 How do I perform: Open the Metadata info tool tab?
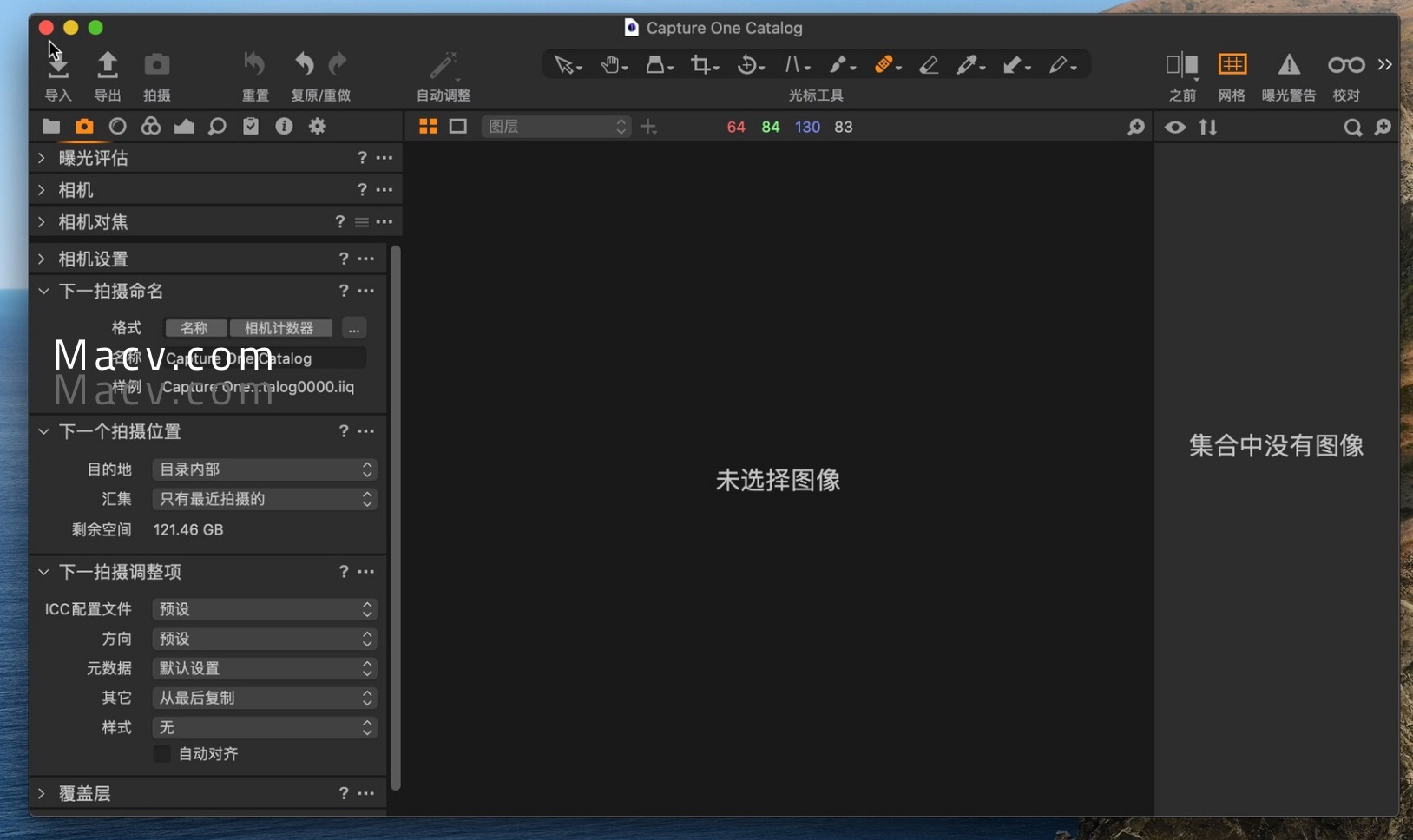coord(284,127)
